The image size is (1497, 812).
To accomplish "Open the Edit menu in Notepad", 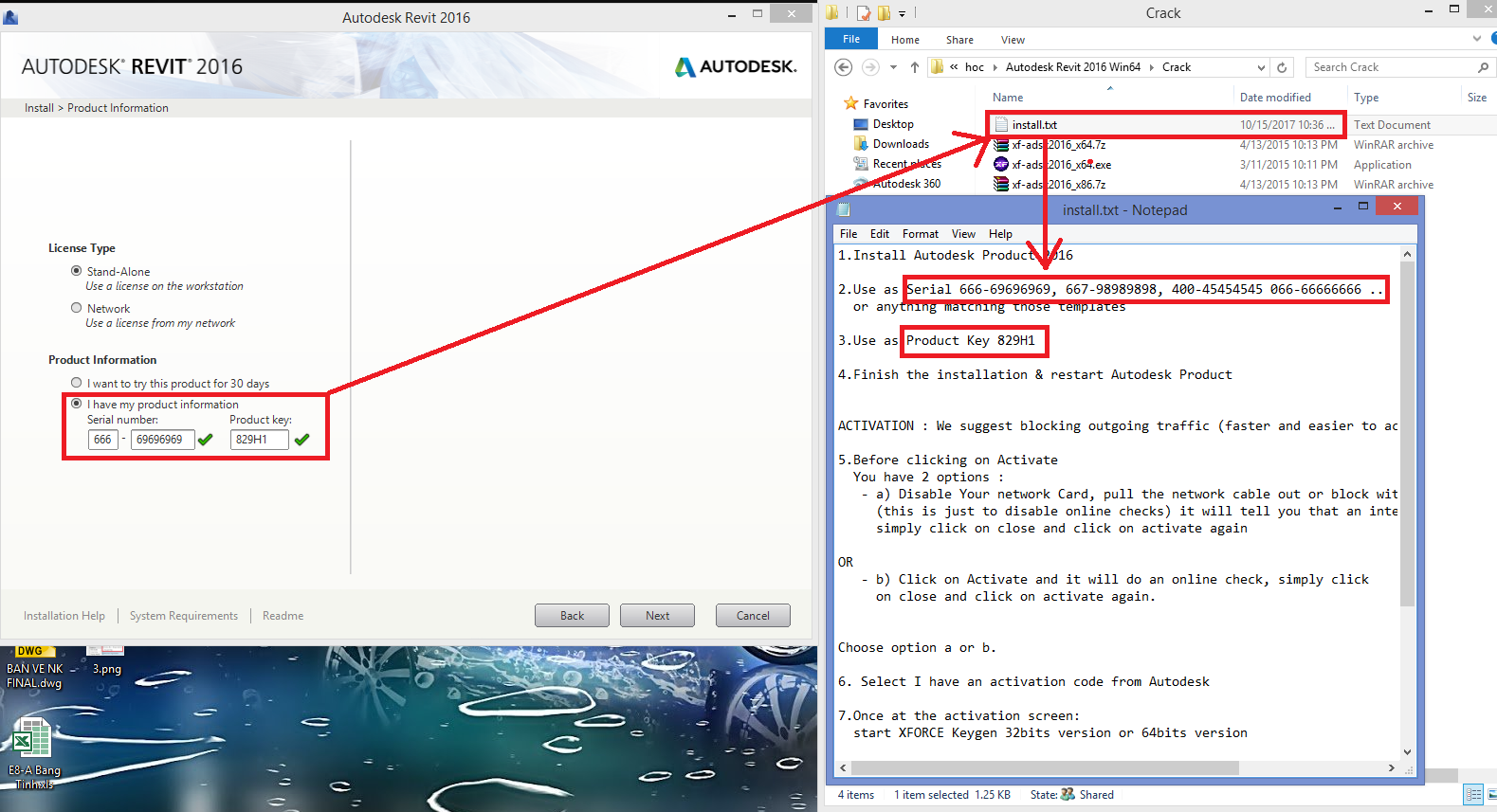I will 880,234.
